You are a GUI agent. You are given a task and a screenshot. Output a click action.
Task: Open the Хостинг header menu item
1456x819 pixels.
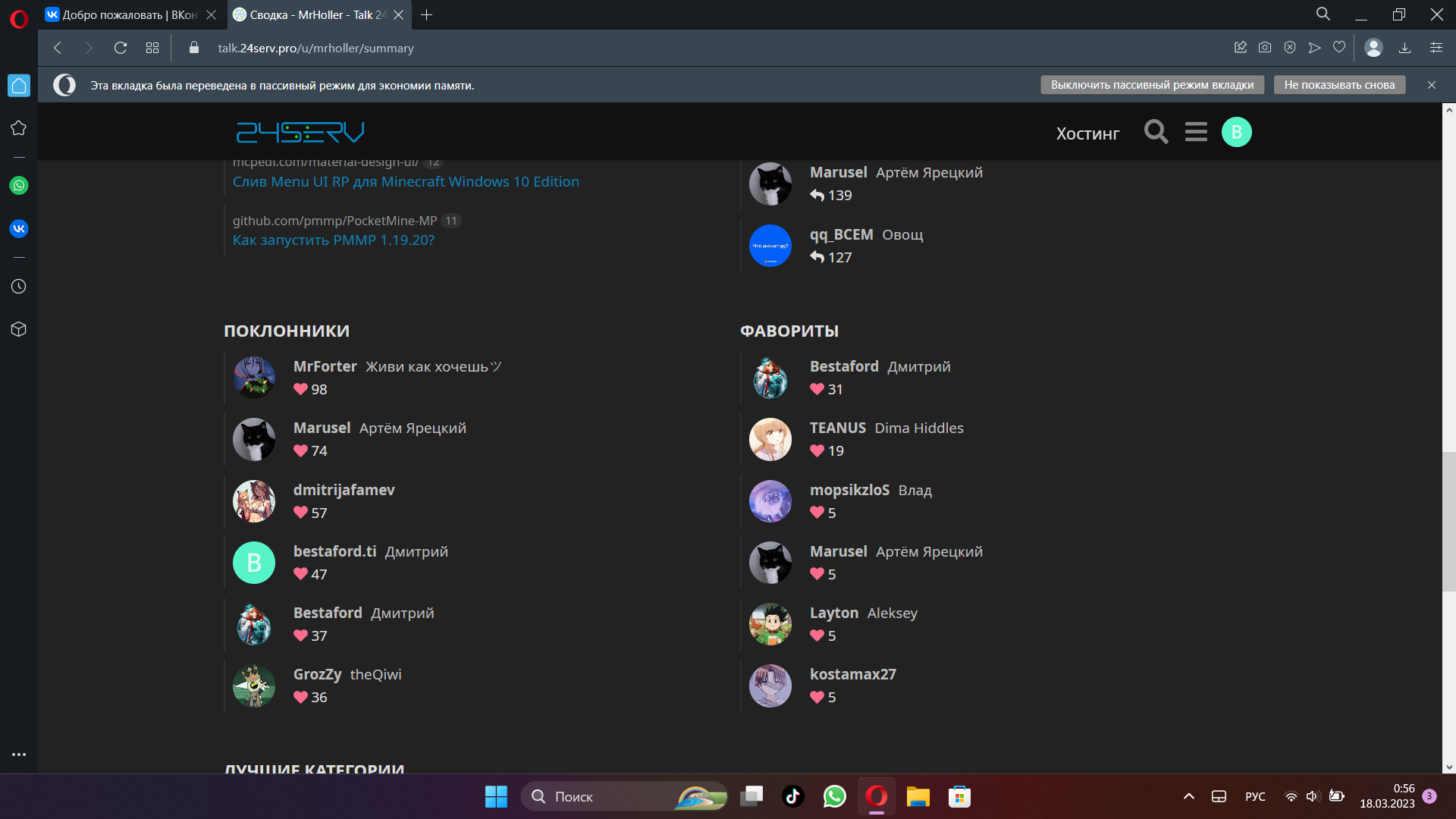point(1087,133)
